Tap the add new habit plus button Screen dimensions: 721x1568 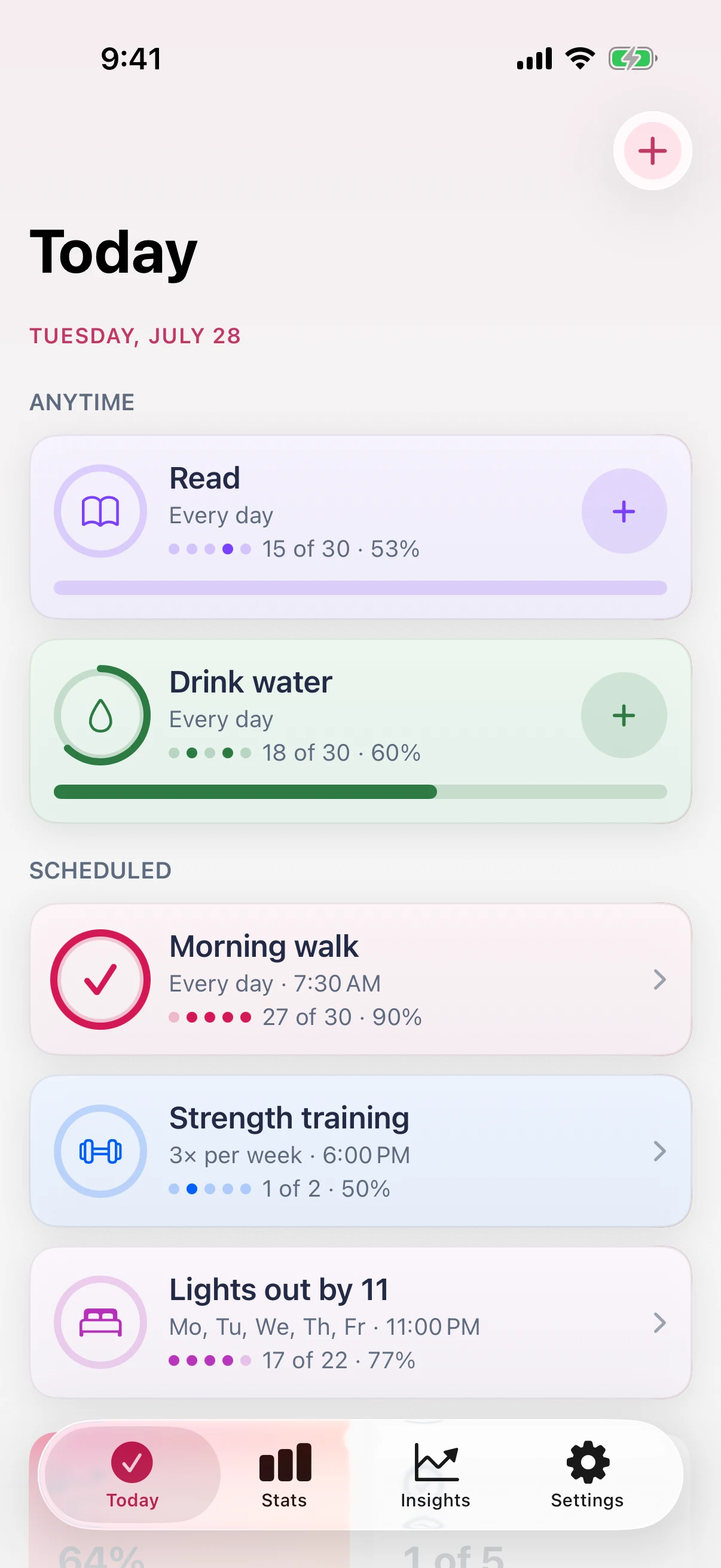coord(652,151)
